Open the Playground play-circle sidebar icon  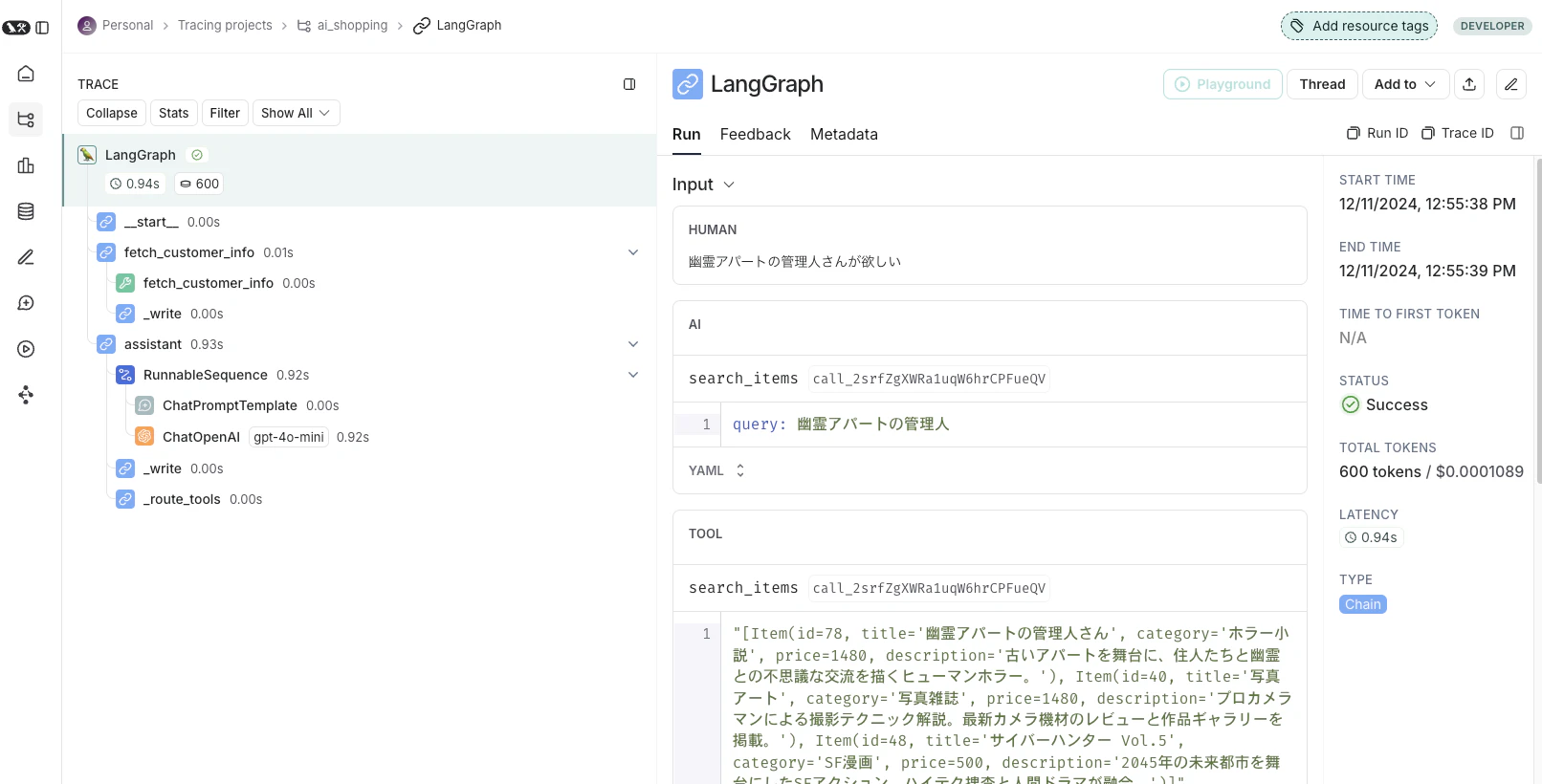(26, 349)
